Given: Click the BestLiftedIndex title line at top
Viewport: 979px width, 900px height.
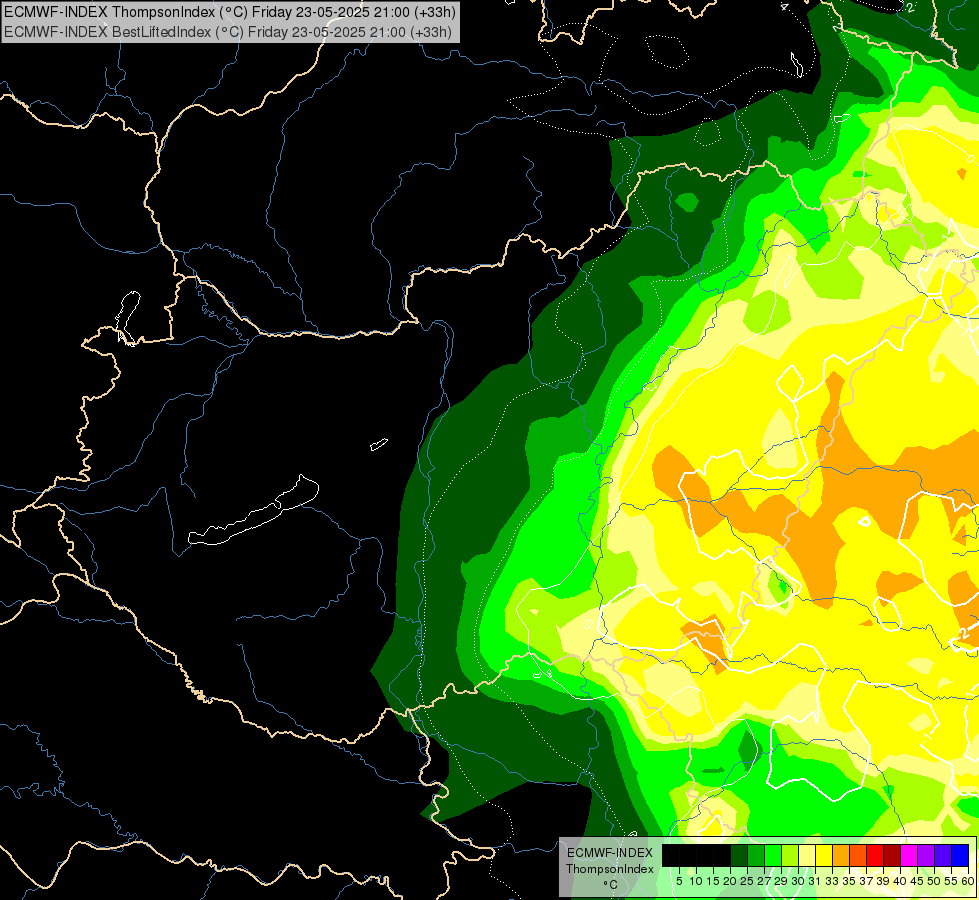Looking at the screenshot, I should click(228, 31).
